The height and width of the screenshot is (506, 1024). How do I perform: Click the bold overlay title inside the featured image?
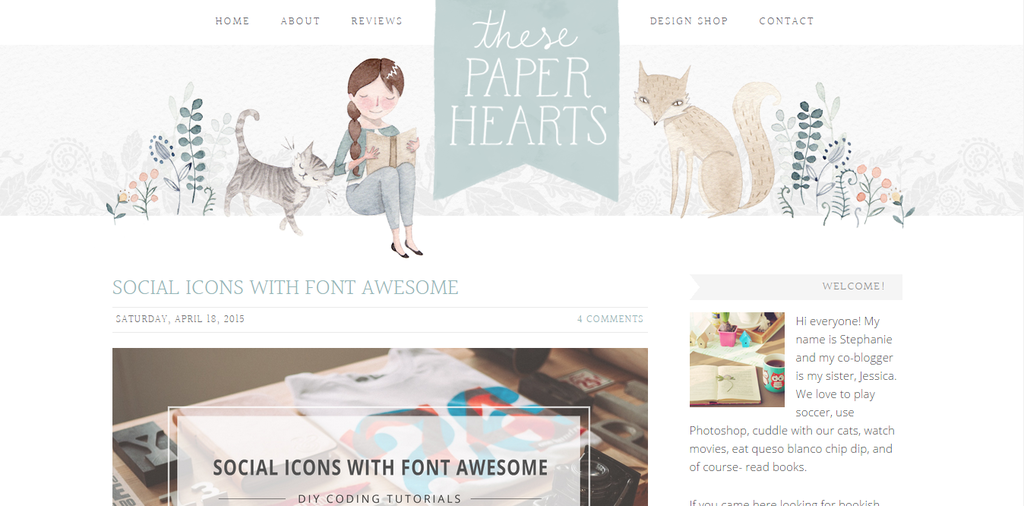coord(380,467)
